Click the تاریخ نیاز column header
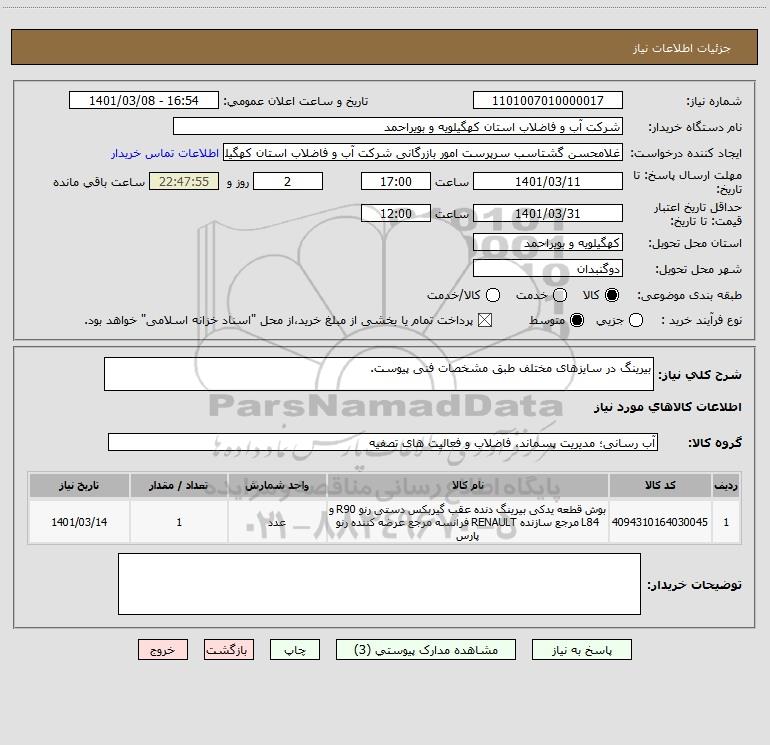 79,485
